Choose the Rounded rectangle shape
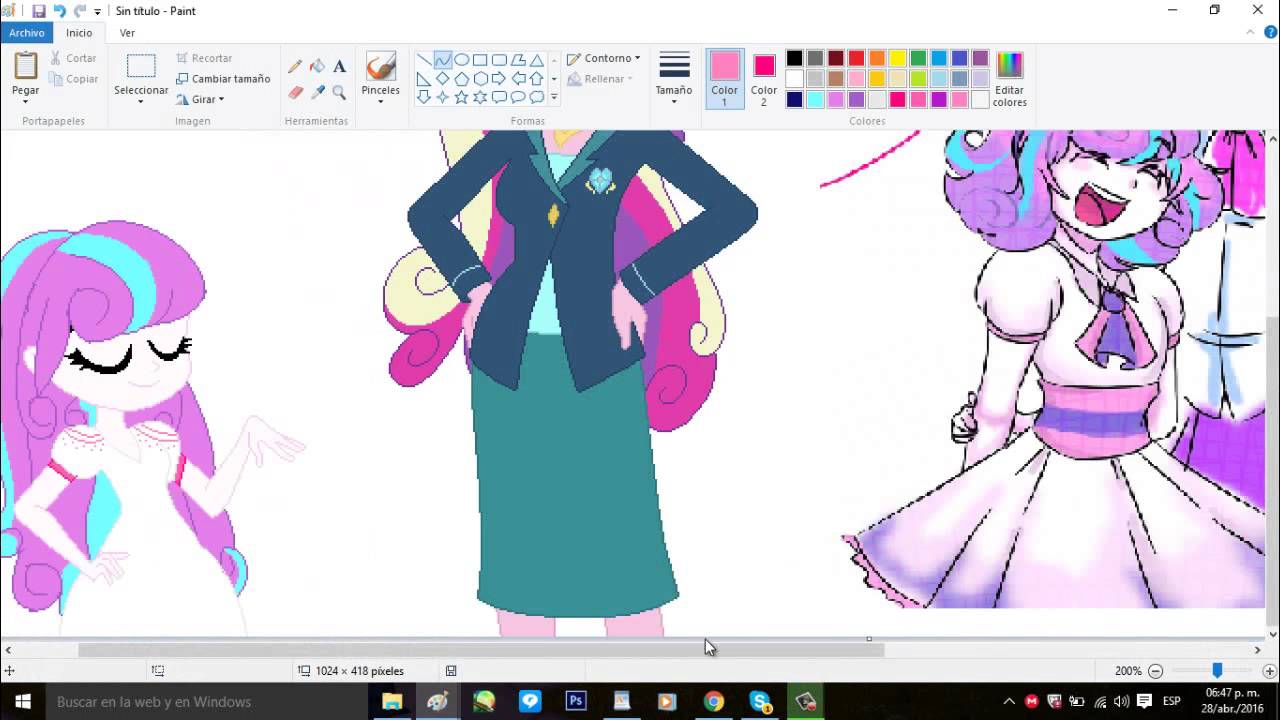1280x720 pixels. 499,60
